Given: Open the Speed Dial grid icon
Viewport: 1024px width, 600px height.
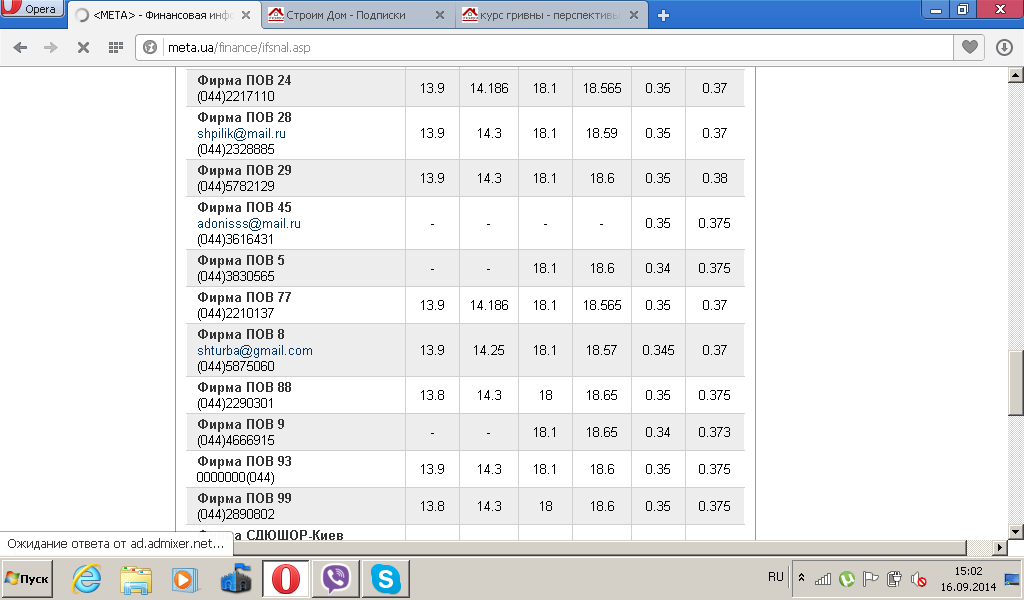Looking at the screenshot, I should click(116, 48).
